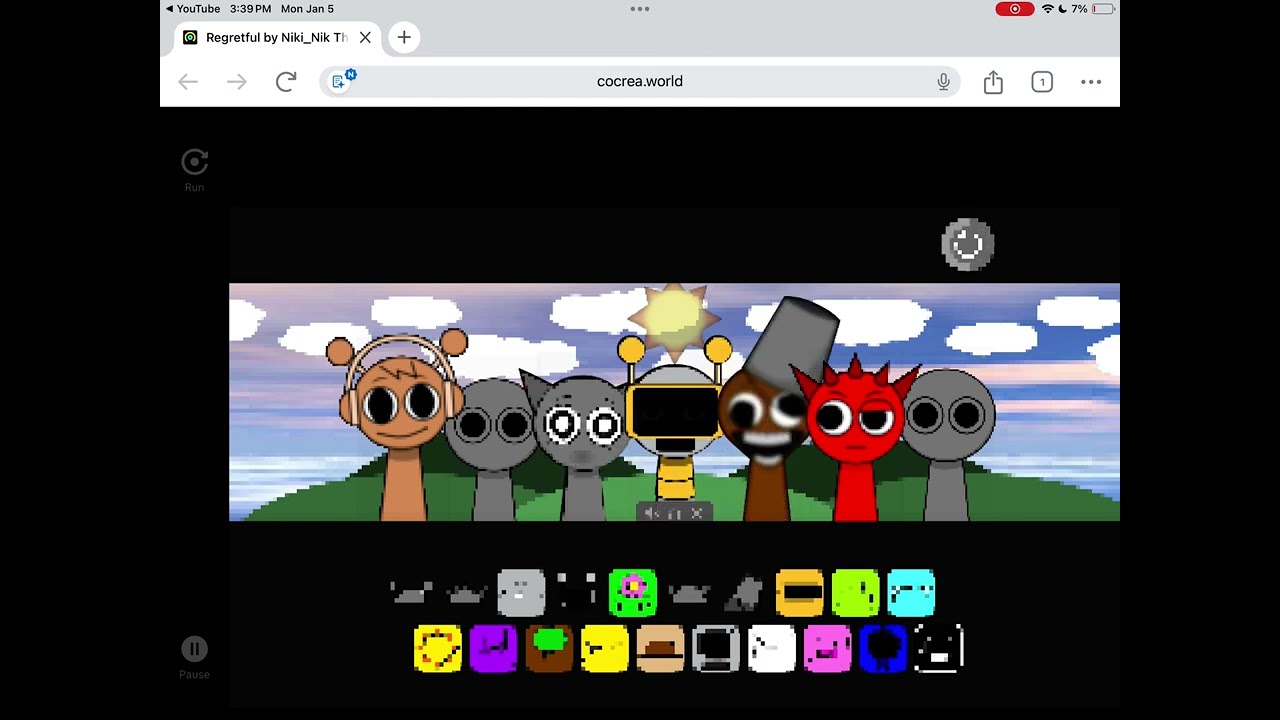Pick the yellow icon with orange ring
Image resolution: width=1280 pixels, height=720 pixels.
pyautogui.click(x=438, y=649)
